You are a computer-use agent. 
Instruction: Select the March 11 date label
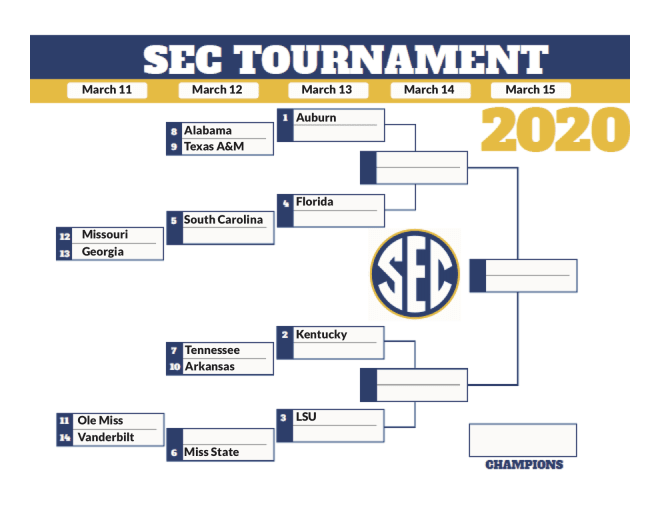tap(107, 90)
